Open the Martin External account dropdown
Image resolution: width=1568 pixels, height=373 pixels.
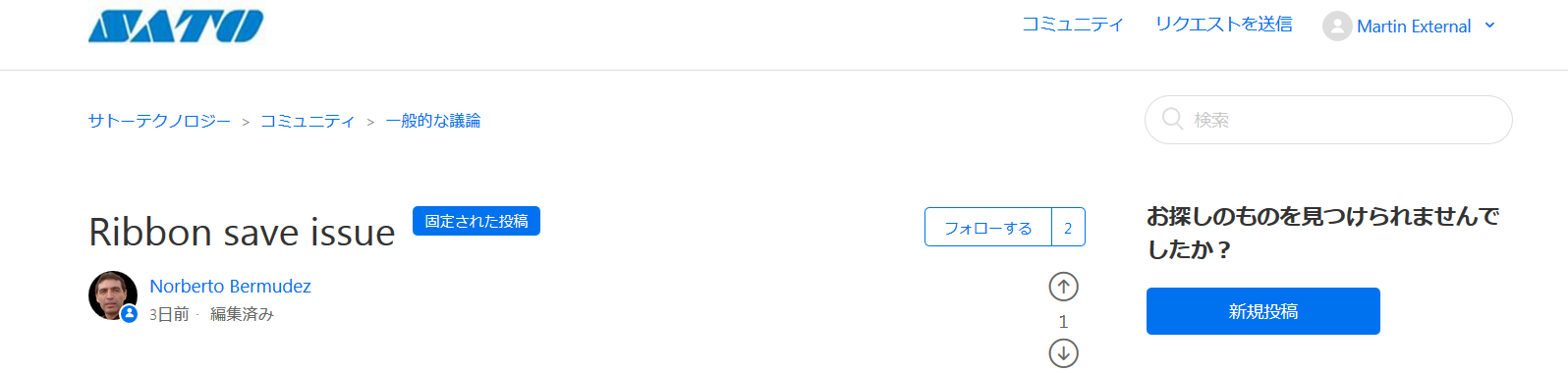point(1409,27)
